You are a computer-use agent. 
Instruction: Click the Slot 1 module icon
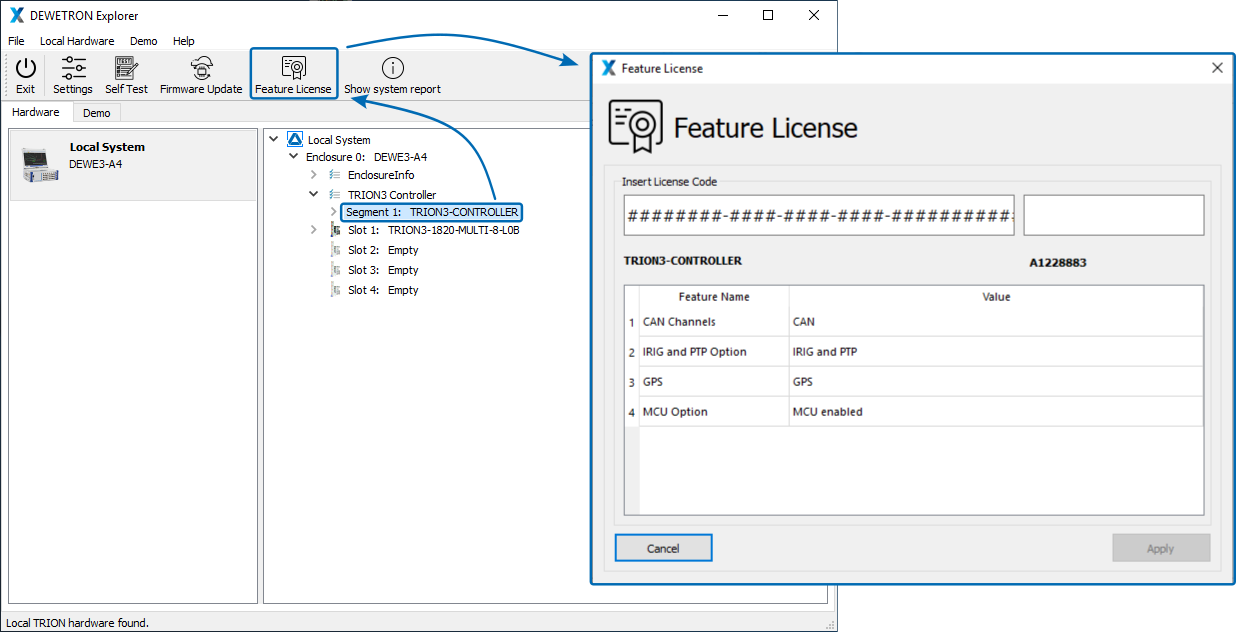(x=335, y=230)
